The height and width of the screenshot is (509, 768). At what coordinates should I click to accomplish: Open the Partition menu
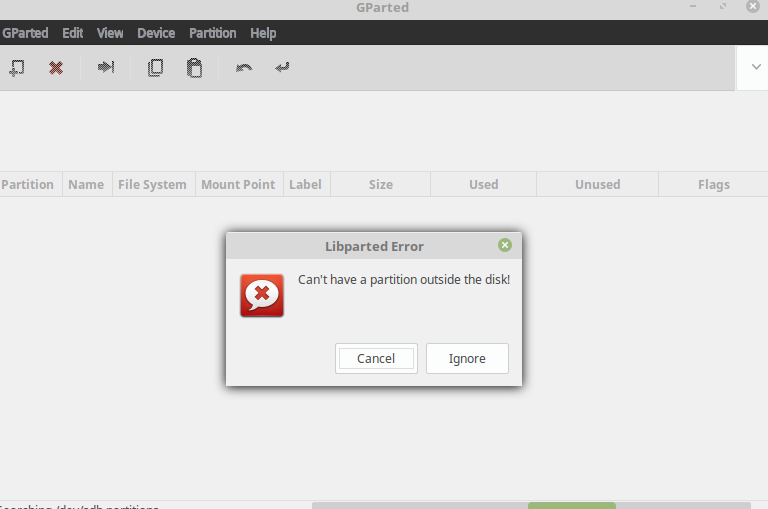pyautogui.click(x=213, y=33)
